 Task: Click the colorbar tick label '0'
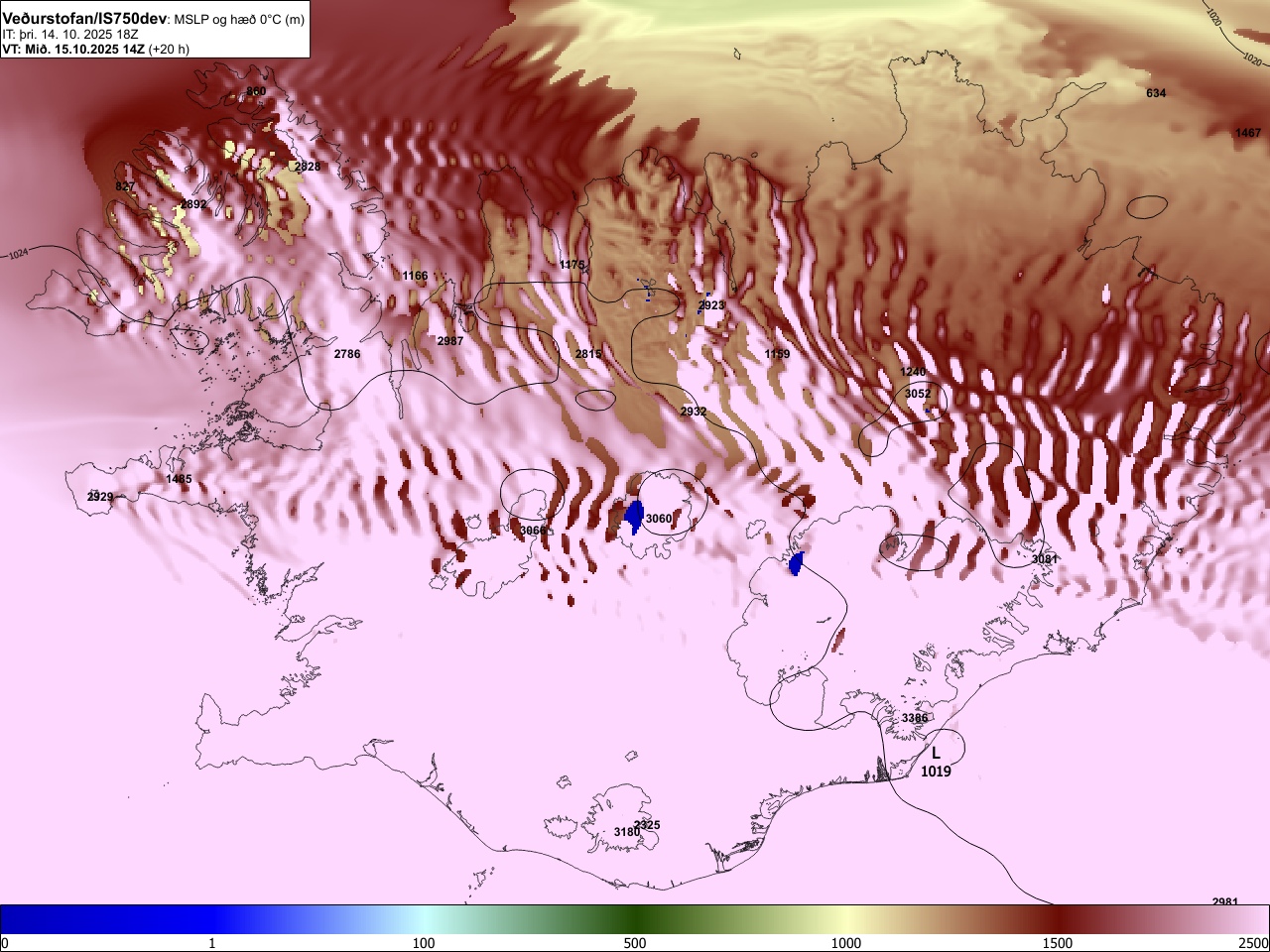coord(5,943)
